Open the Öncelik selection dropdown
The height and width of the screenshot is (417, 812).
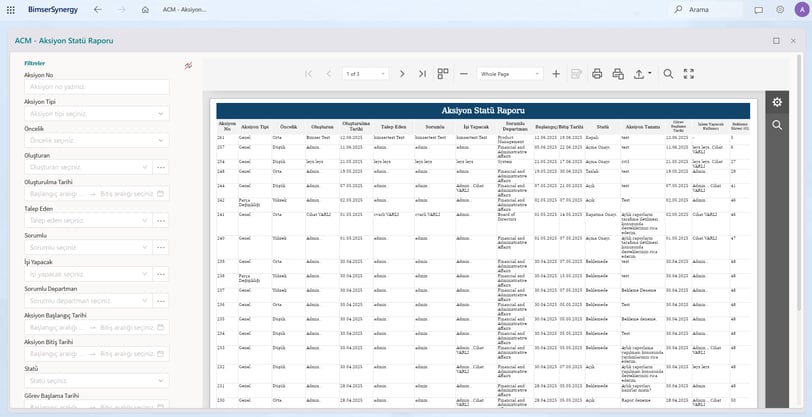[x=97, y=140]
